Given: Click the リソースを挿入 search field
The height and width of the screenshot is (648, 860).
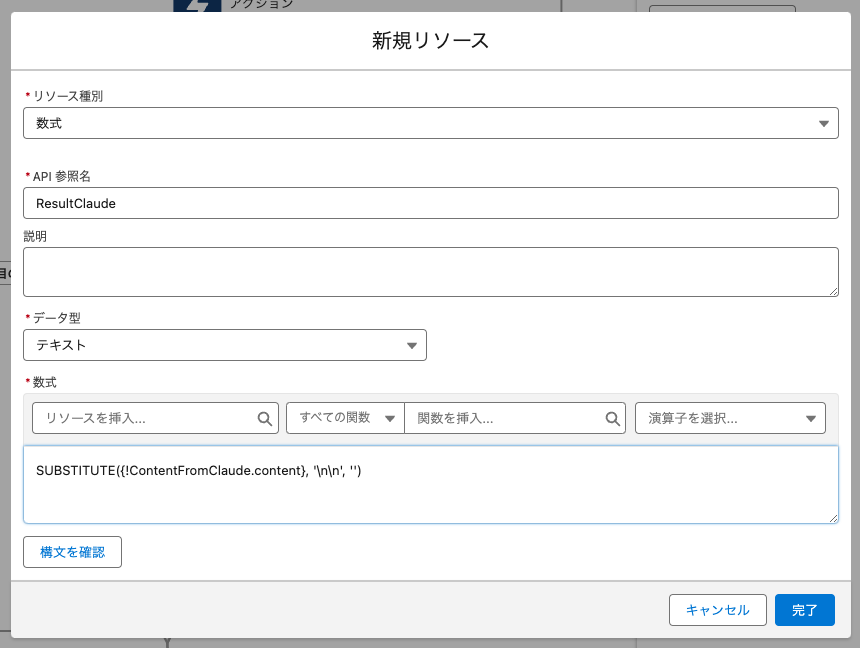Looking at the screenshot, I should [155, 418].
